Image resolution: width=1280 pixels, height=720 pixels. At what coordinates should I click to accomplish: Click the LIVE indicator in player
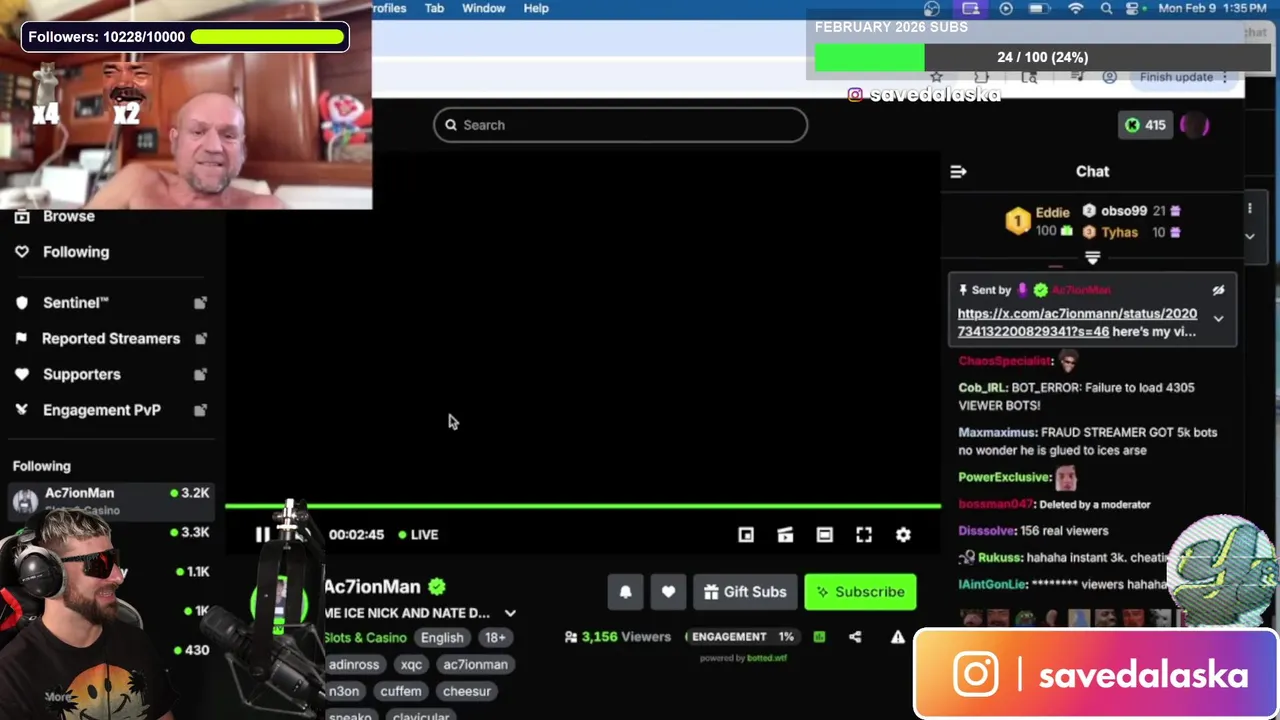coord(418,535)
